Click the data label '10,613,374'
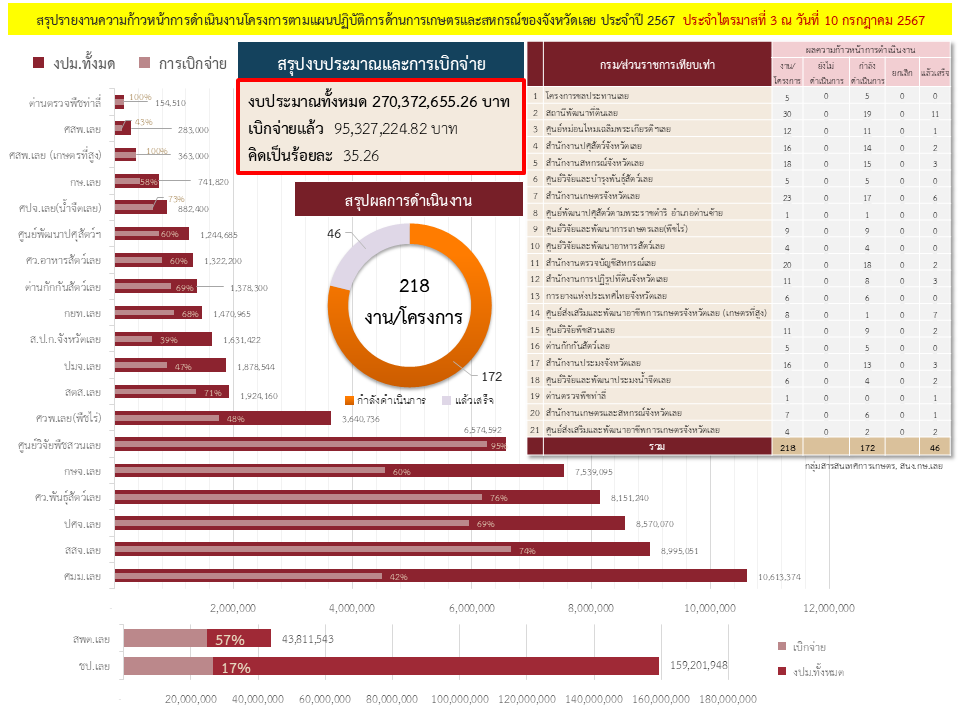This screenshot has width=960, height=720. pos(779,577)
